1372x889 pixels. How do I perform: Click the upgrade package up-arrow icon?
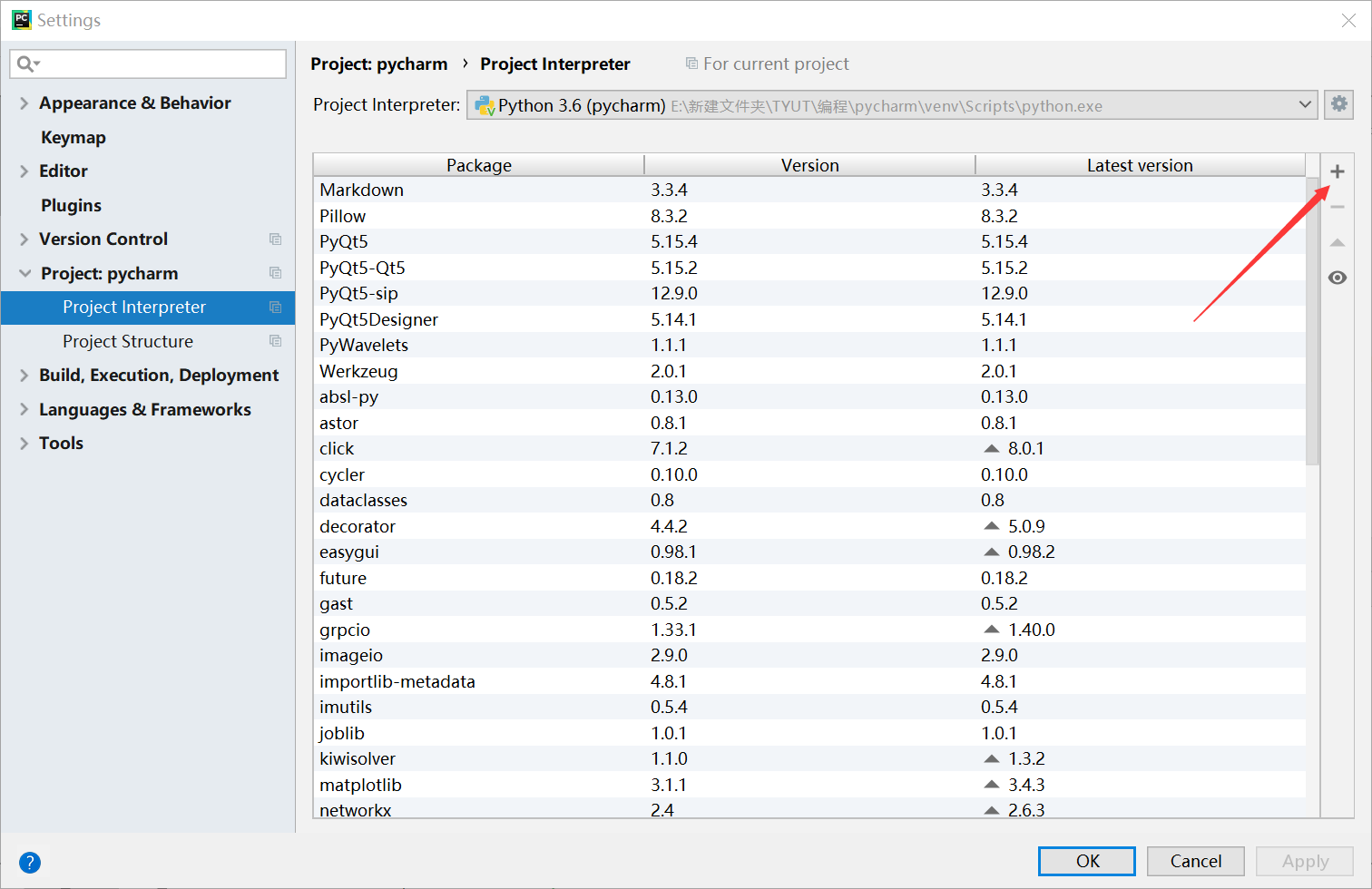(1337, 242)
